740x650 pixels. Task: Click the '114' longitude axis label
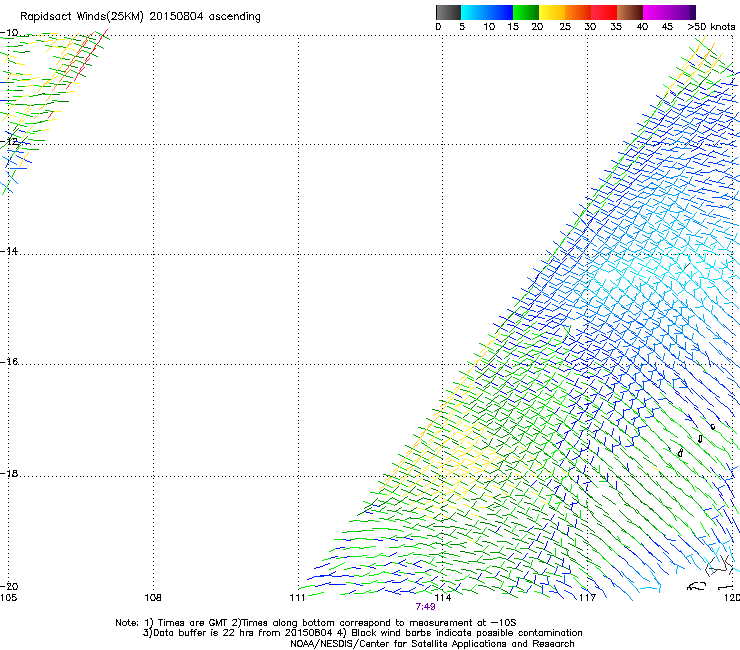443,598
